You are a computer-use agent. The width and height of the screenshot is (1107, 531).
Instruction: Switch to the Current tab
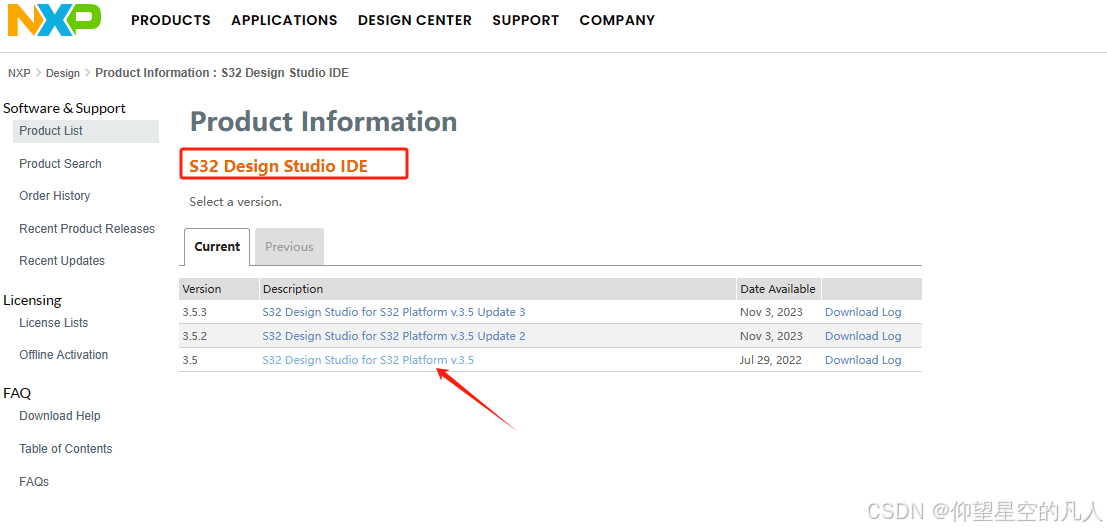click(217, 246)
